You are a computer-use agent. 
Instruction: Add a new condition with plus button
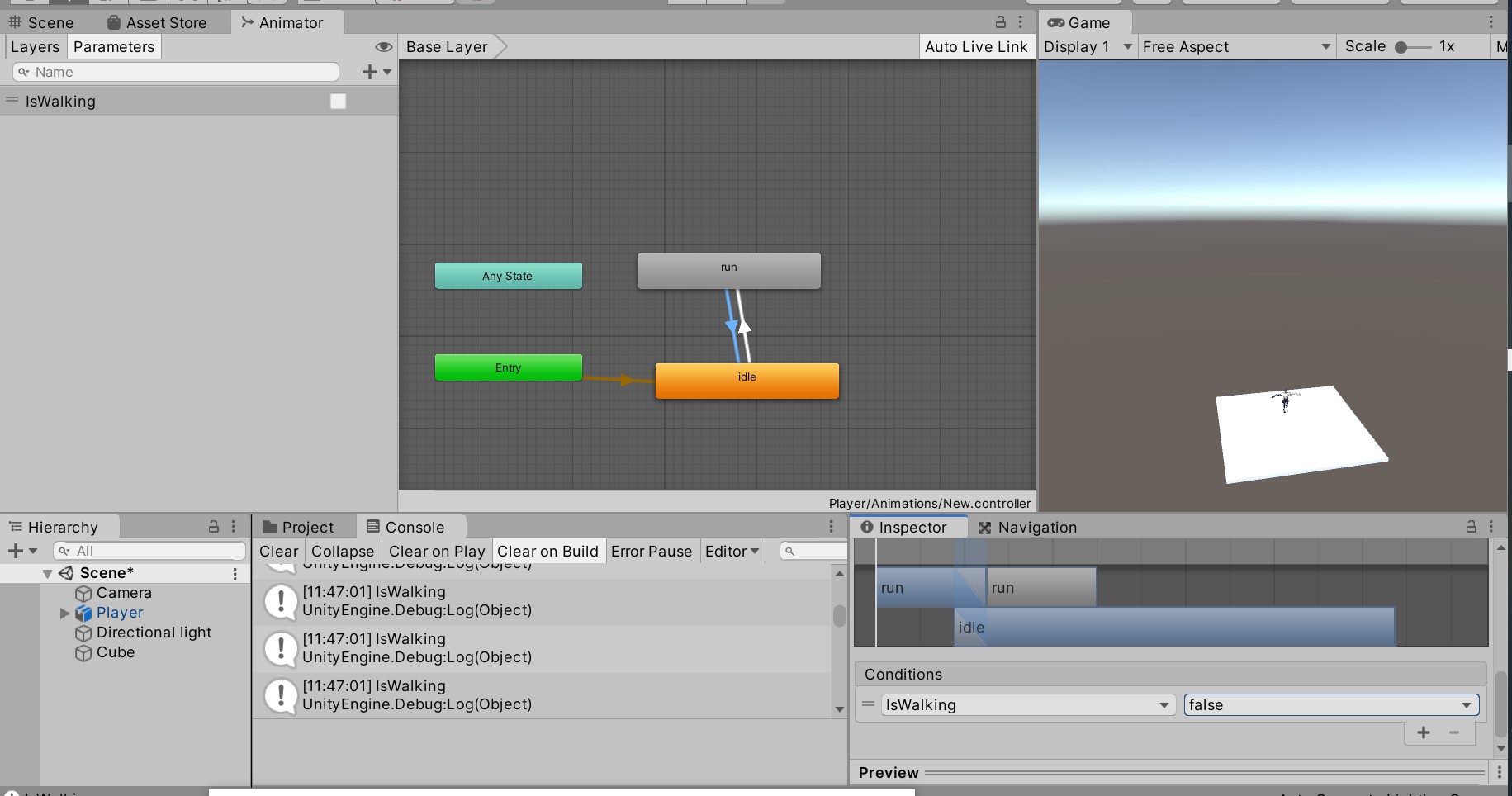1424,732
